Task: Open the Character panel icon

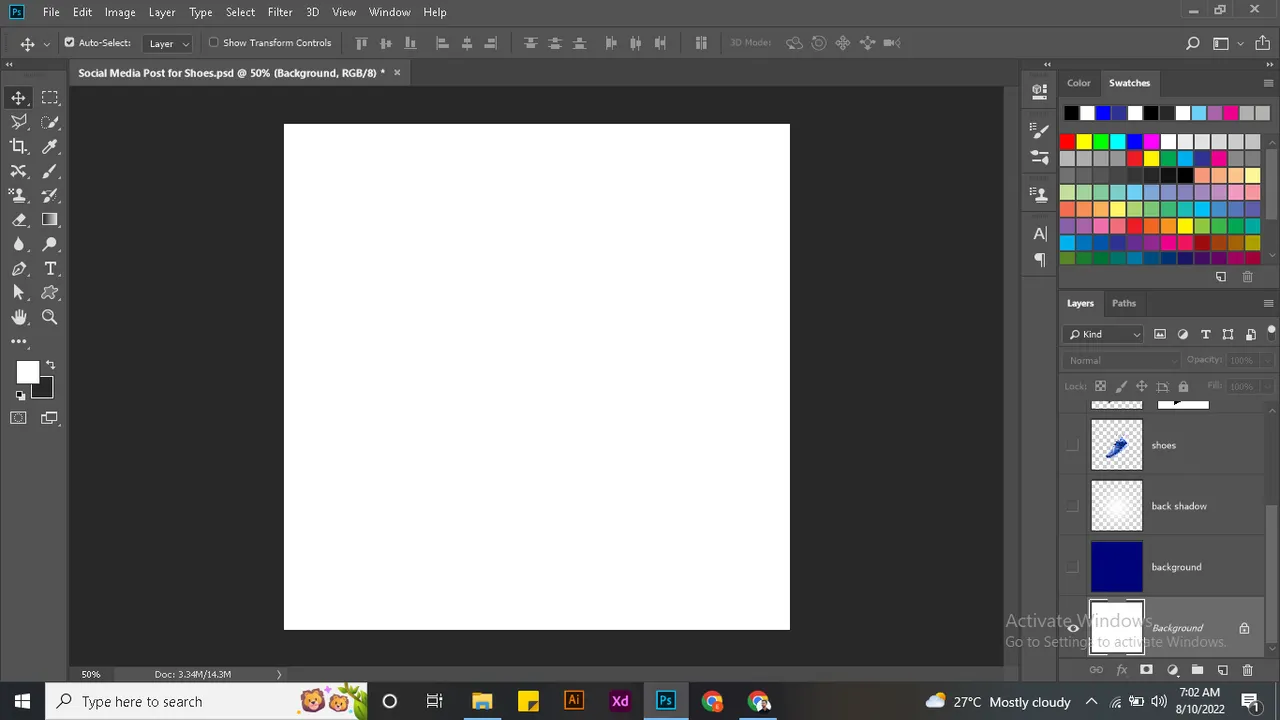Action: (x=1040, y=234)
